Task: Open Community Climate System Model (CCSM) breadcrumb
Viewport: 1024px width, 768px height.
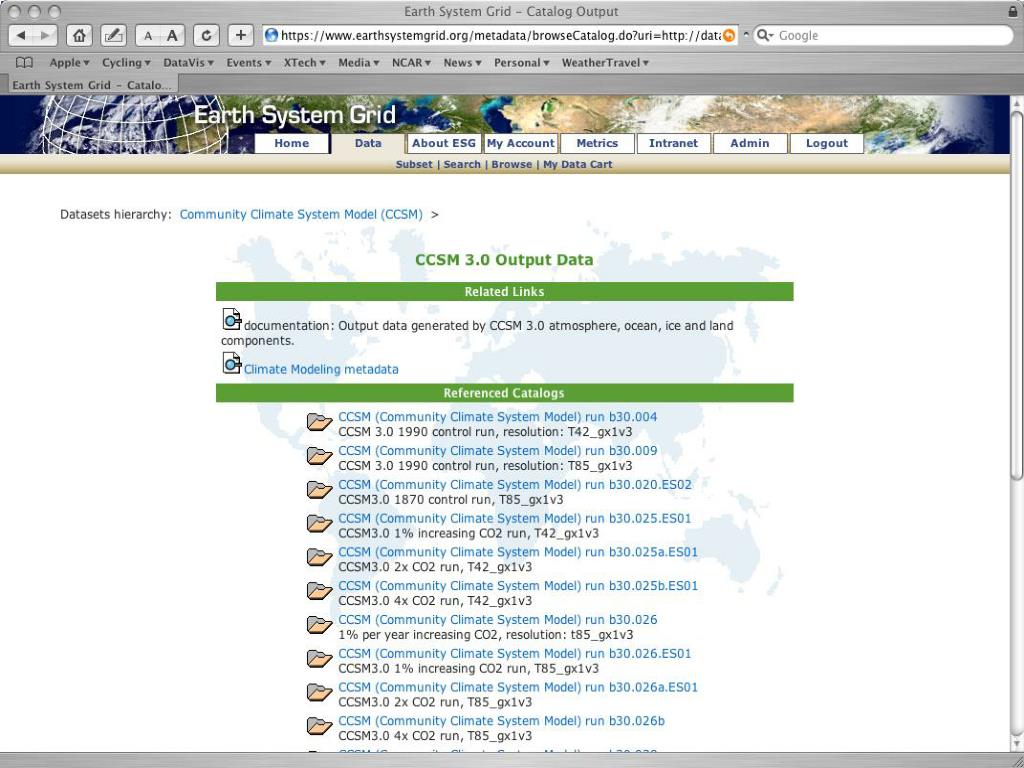Action: [301, 214]
